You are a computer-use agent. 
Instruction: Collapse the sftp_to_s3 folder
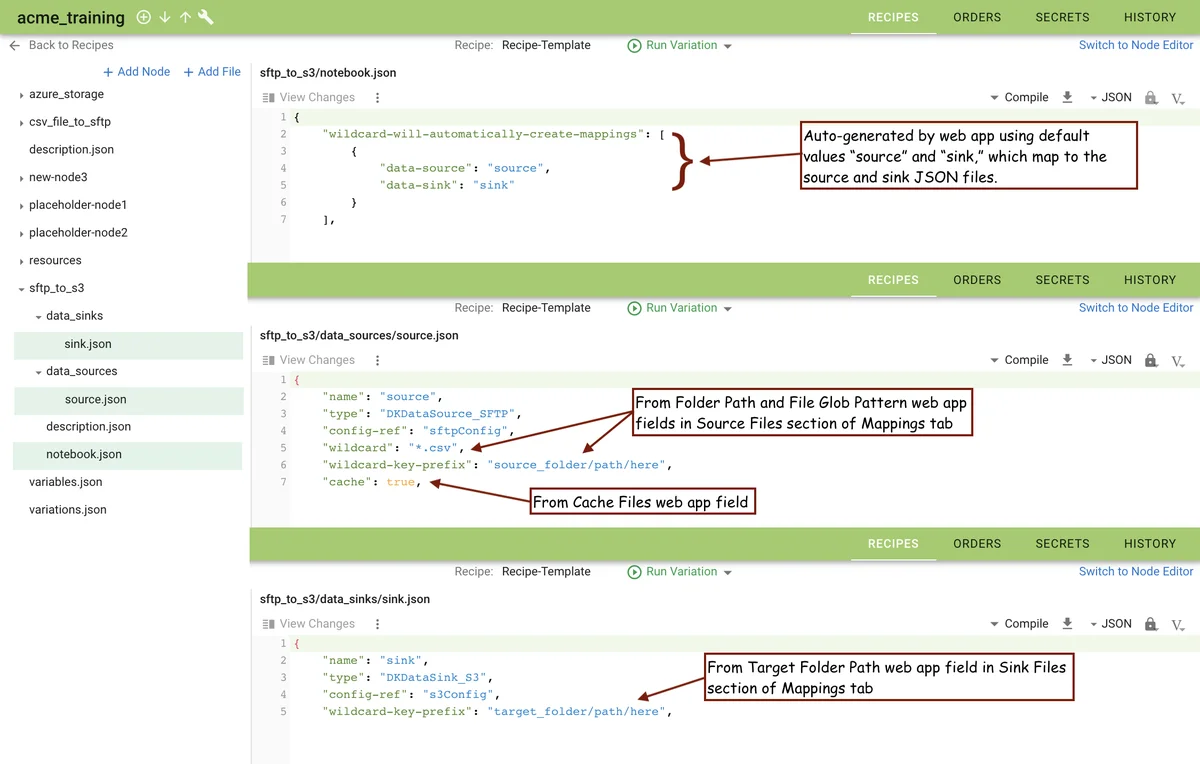tap(22, 289)
